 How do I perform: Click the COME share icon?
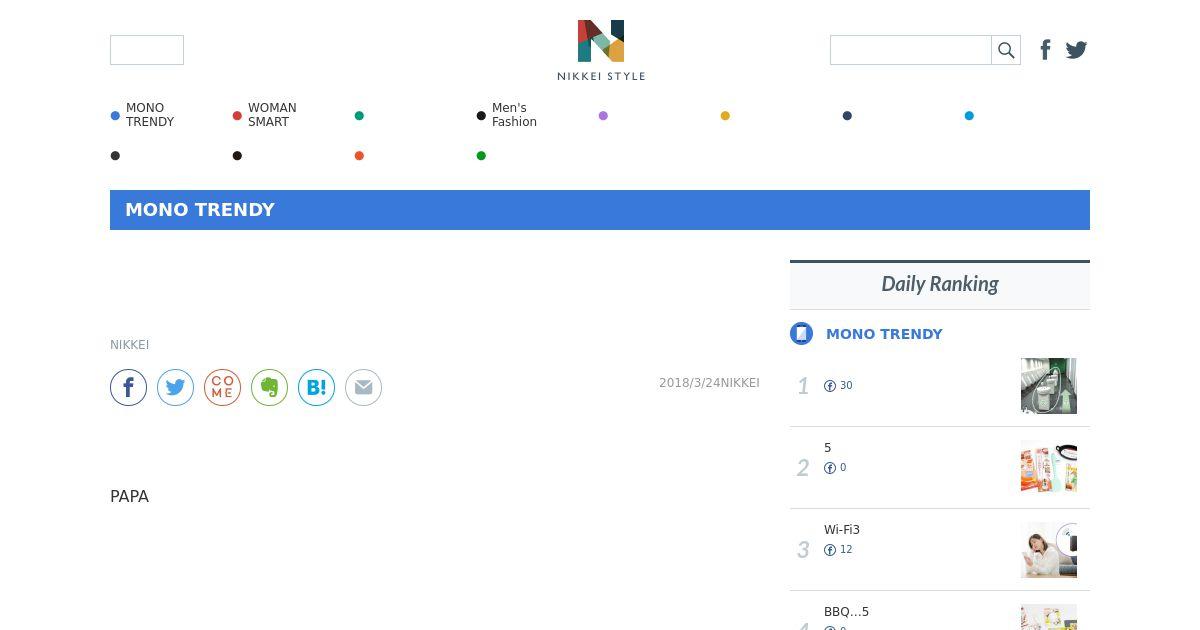pyautogui.click(x=222, y=387)
